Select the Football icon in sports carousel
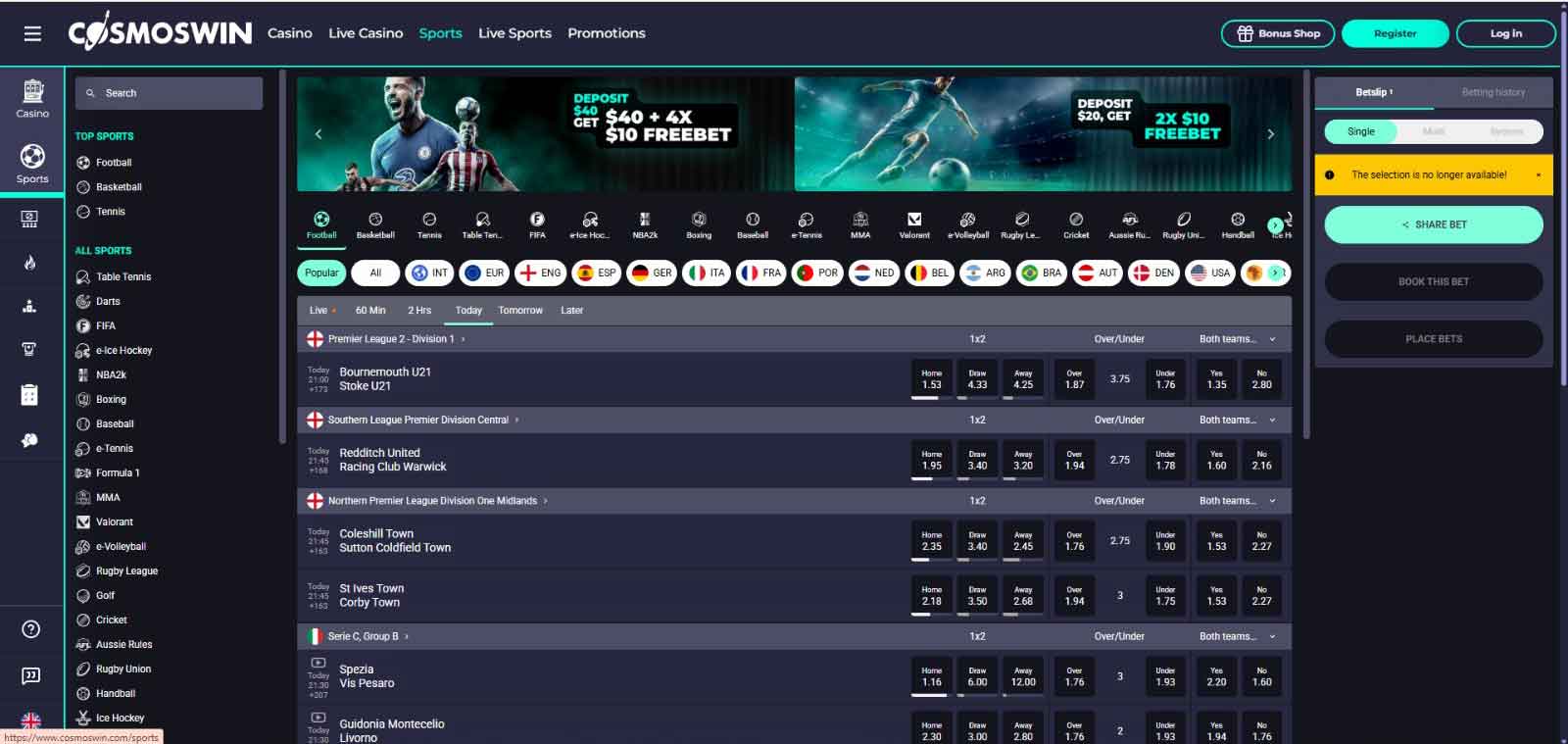This screenshot has width=1568, height=744. tap(321, 224)
